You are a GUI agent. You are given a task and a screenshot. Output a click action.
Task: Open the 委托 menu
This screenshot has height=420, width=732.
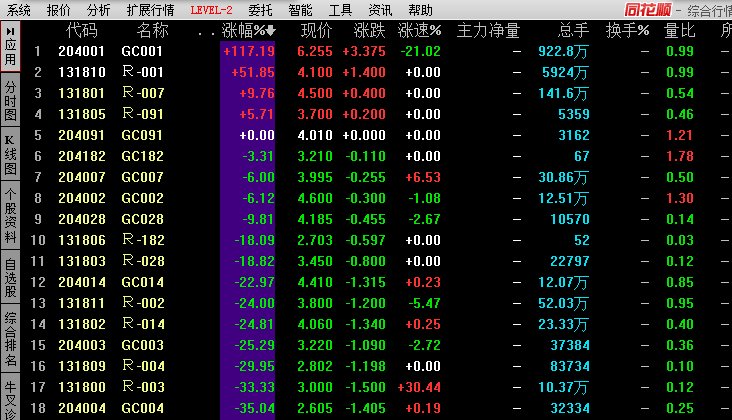(x=259, y=10)
